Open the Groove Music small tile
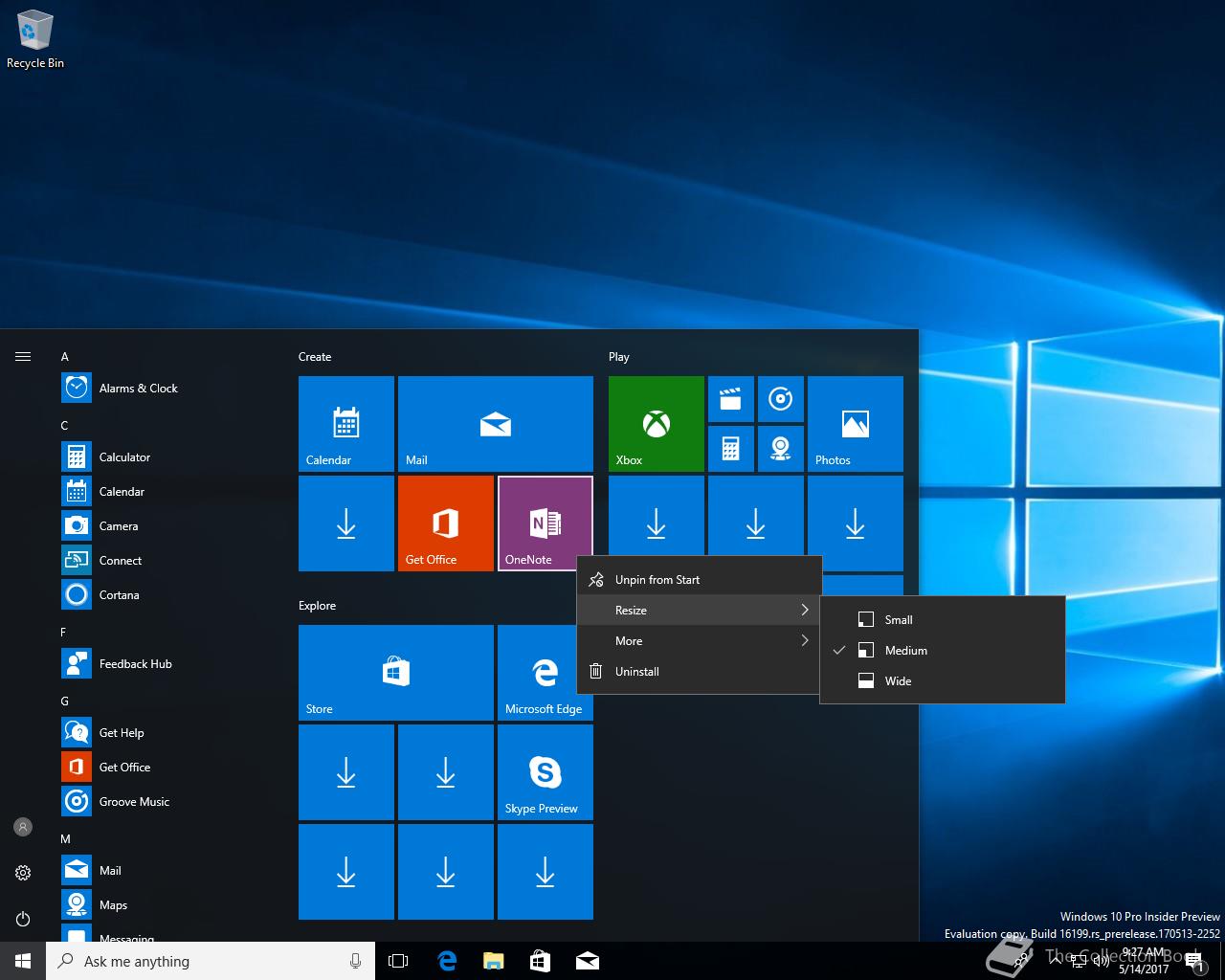The height and width of the screenshot is (980, 1225). click(x=781, y=399)
